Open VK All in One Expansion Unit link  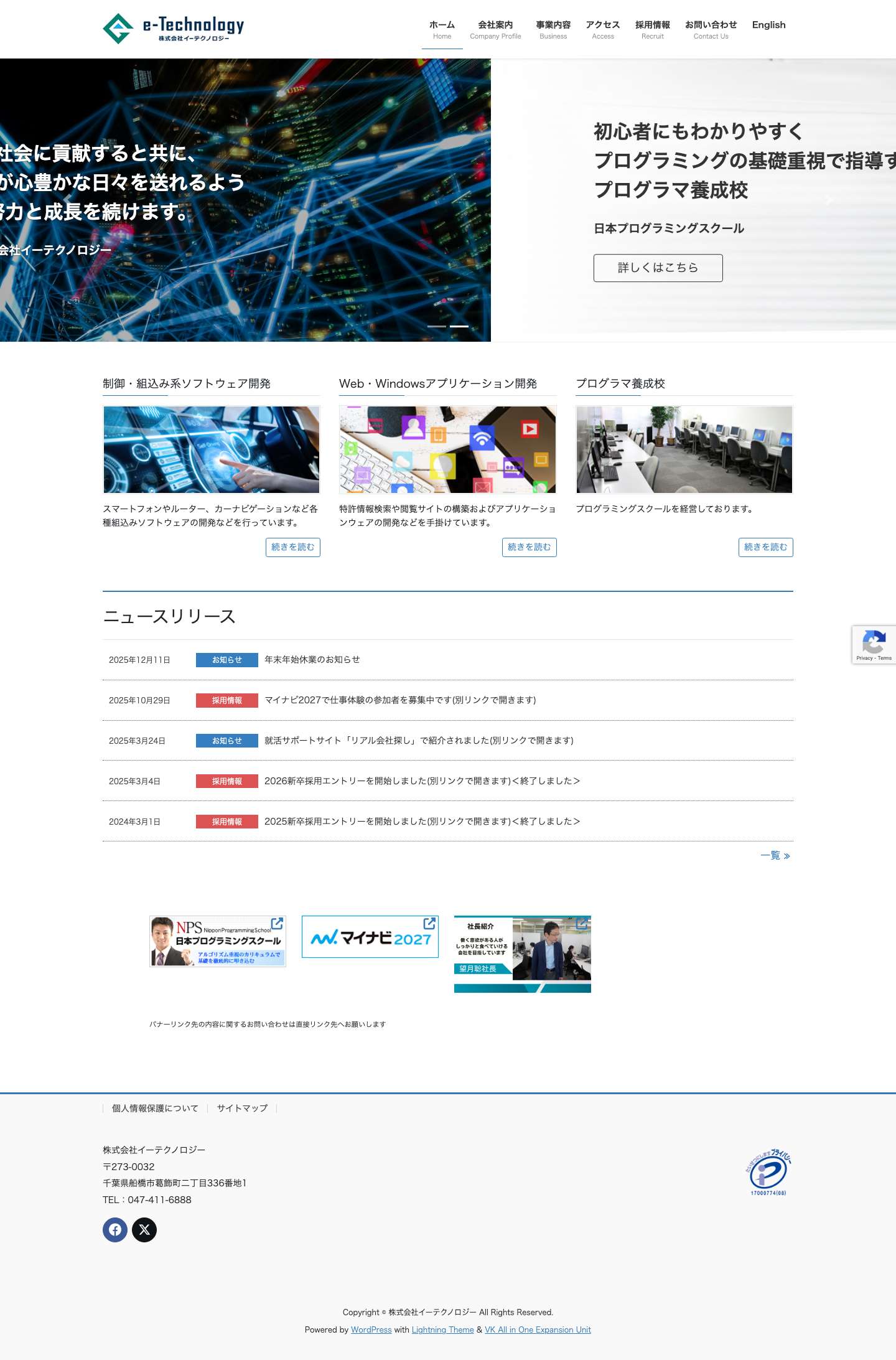(x=538, y=1330)
